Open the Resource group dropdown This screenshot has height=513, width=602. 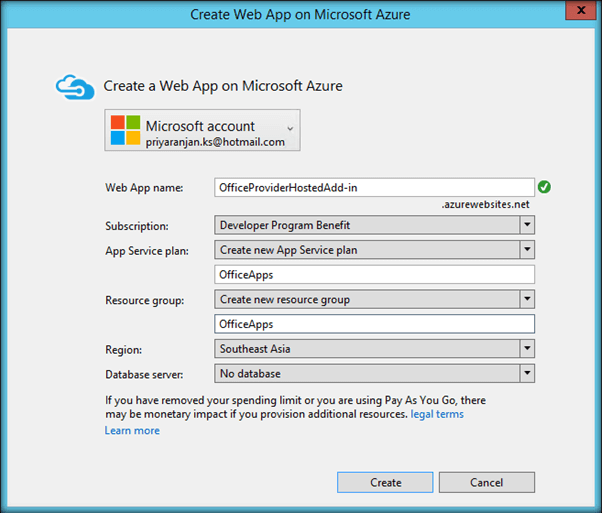coord(526,299)
